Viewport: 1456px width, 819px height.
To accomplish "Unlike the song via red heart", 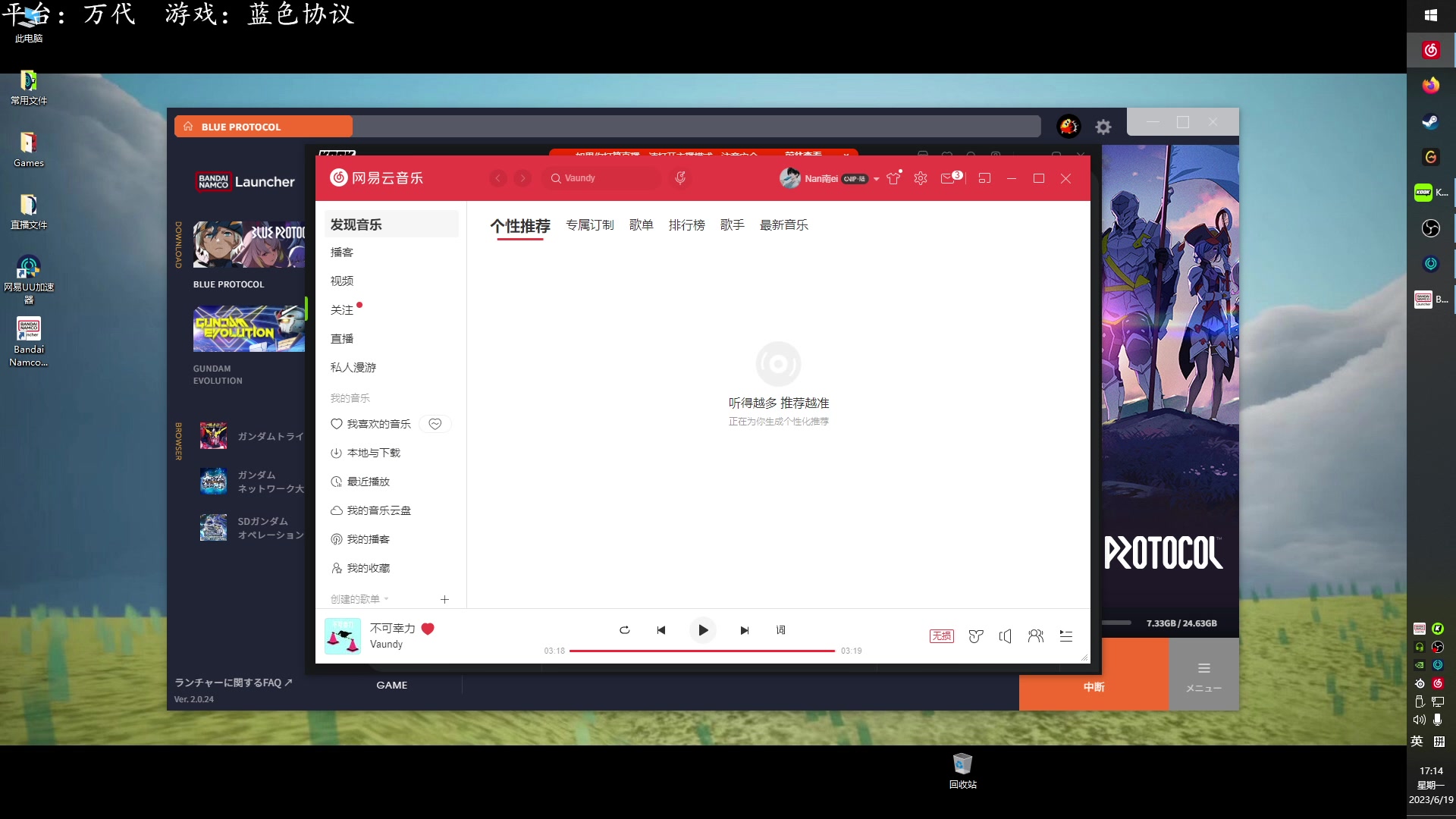I will point(428,629).
